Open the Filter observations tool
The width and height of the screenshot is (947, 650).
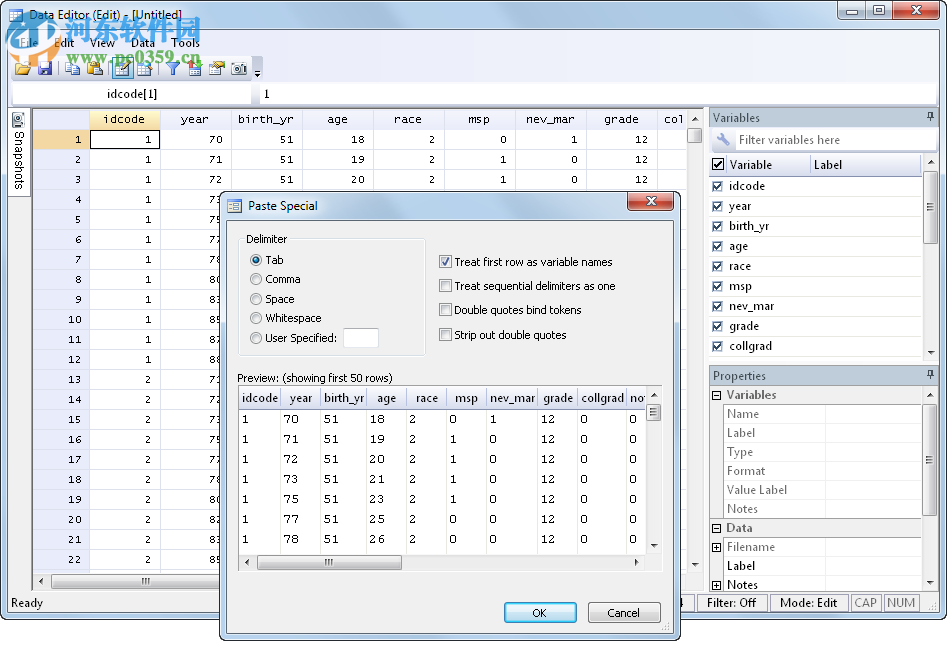172,68
